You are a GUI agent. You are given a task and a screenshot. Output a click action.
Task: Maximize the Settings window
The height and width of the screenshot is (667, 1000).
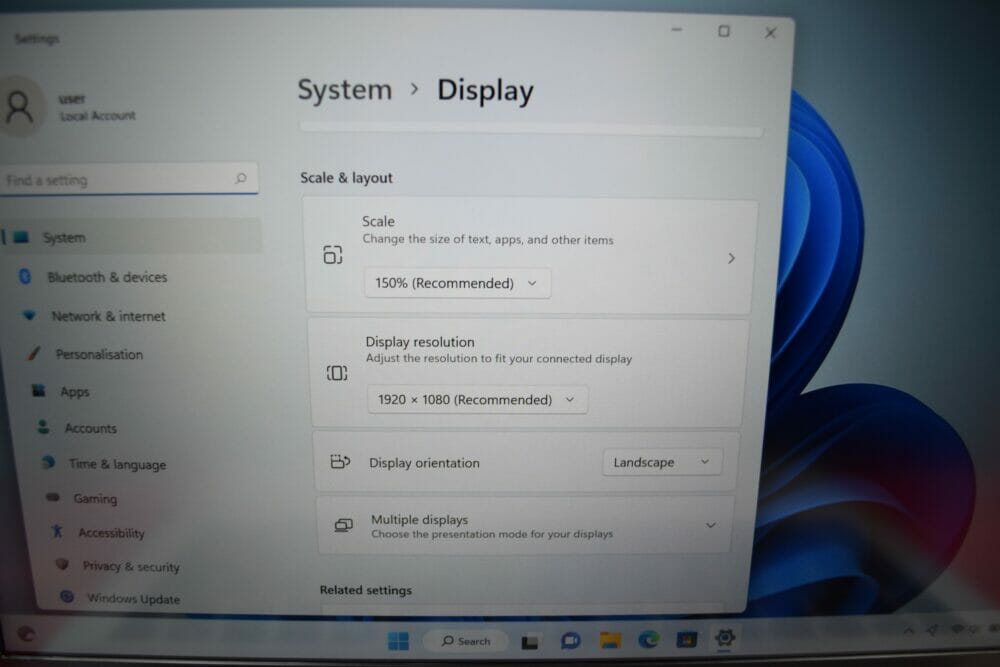[x=724, y=31]
